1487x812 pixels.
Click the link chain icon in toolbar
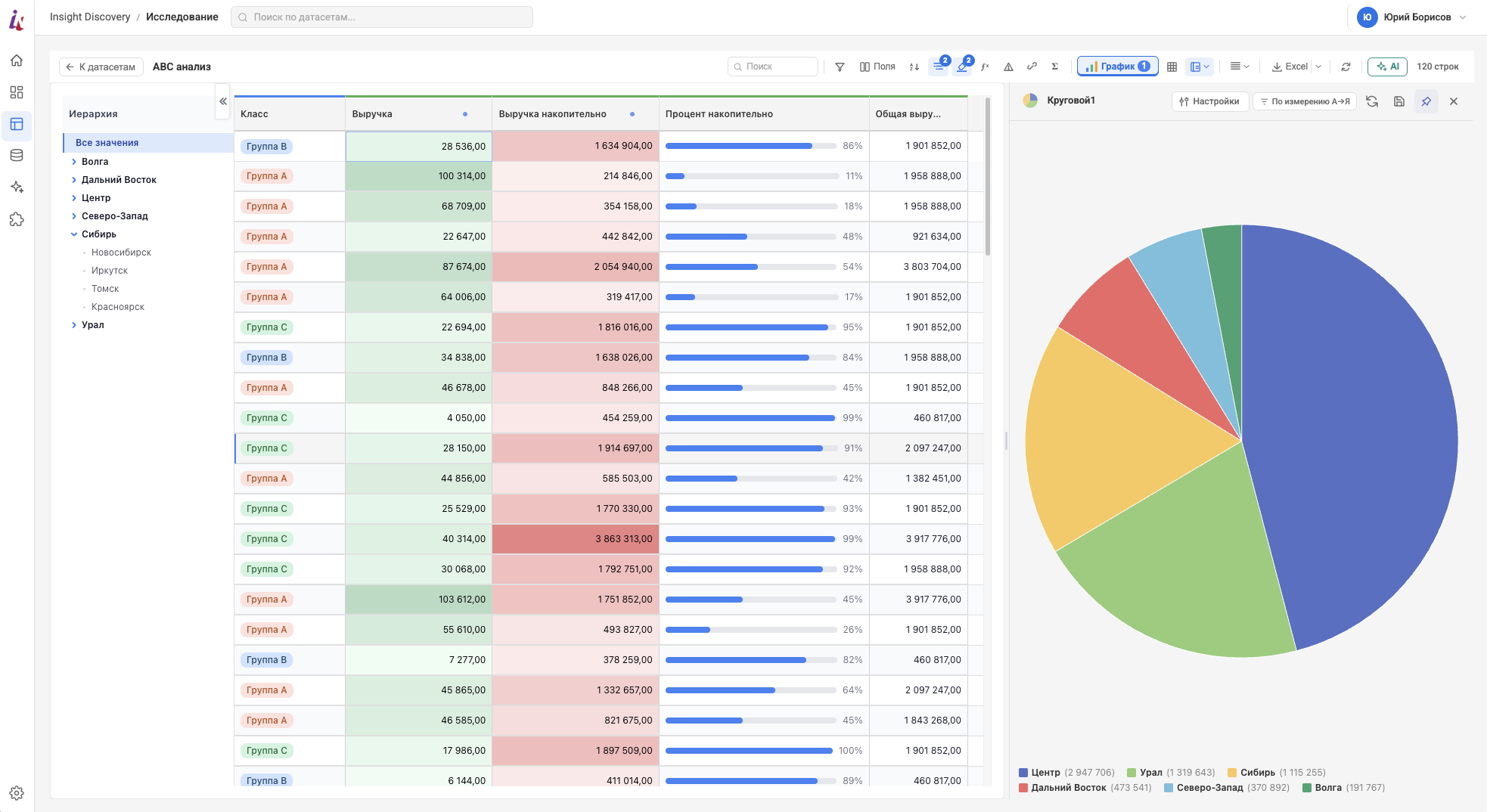[1032, 67]
